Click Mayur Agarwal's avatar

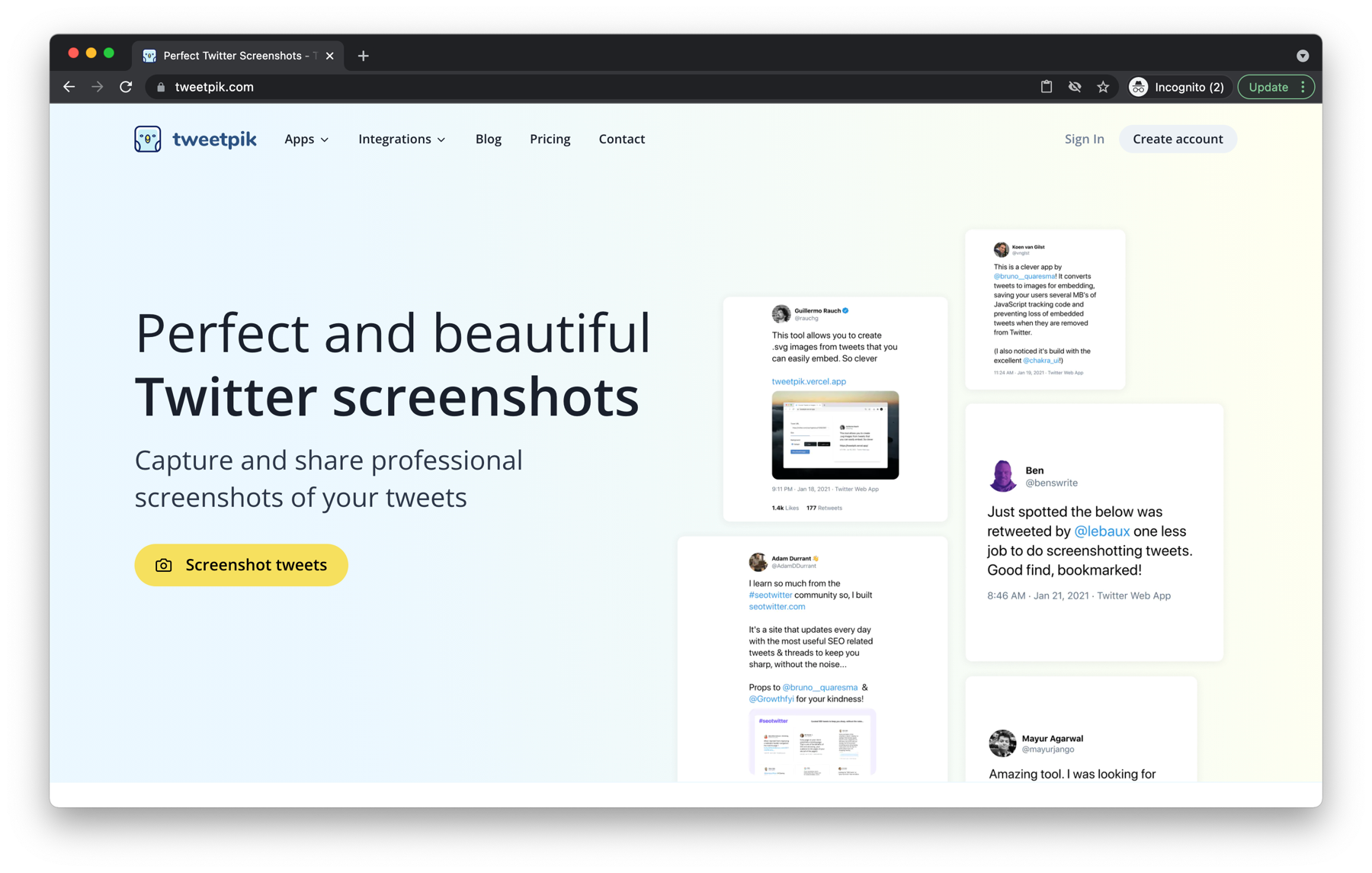coord(1002,743)
